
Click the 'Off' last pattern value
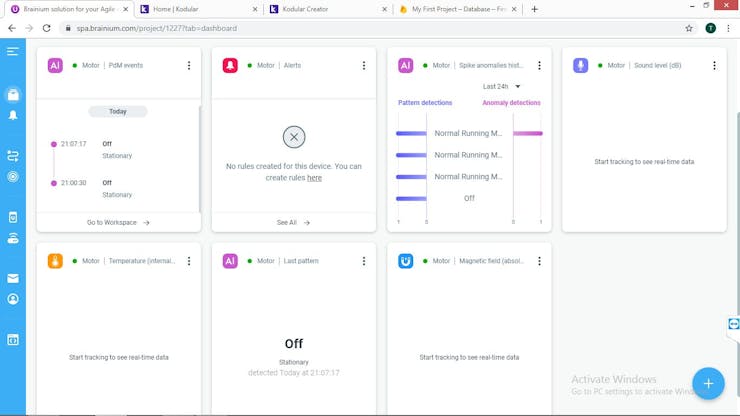[x=294, y=344]
